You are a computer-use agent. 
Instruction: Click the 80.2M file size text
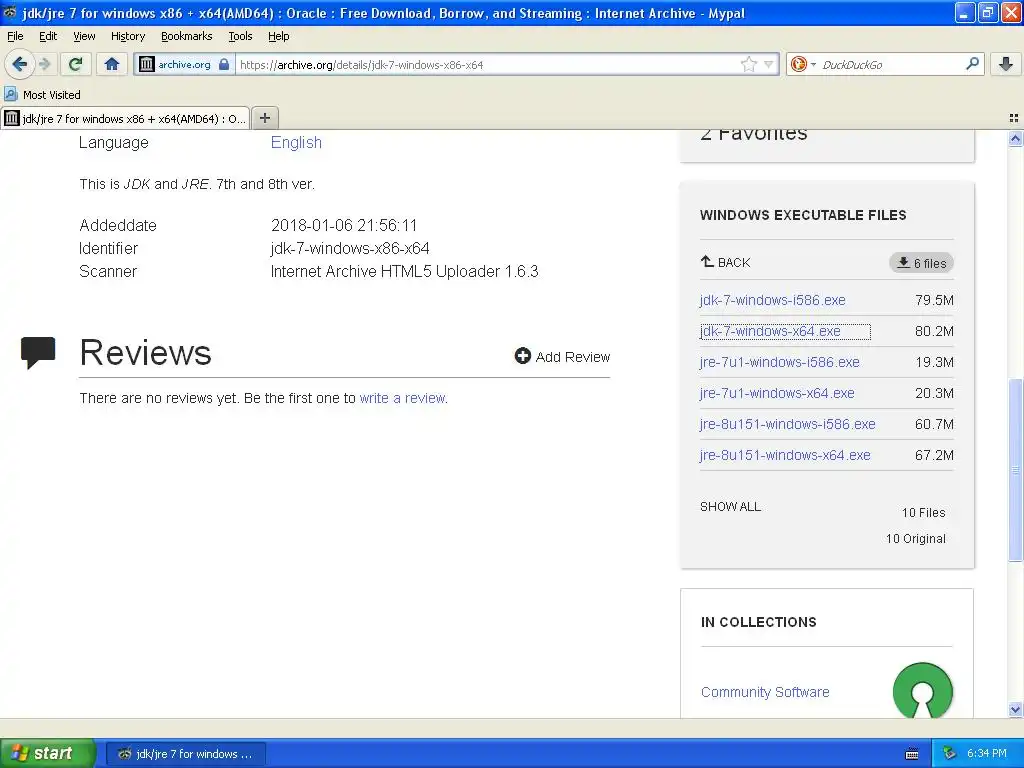934,331
